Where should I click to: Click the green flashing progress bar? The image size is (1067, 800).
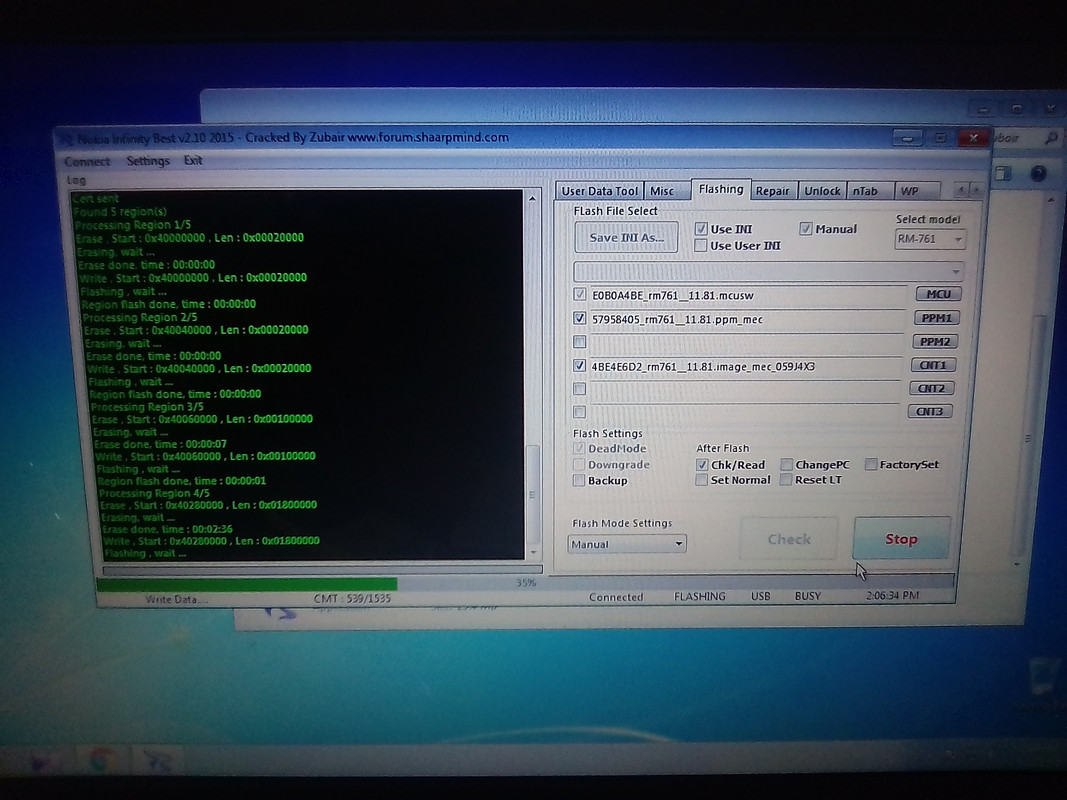tap(246, 584)
